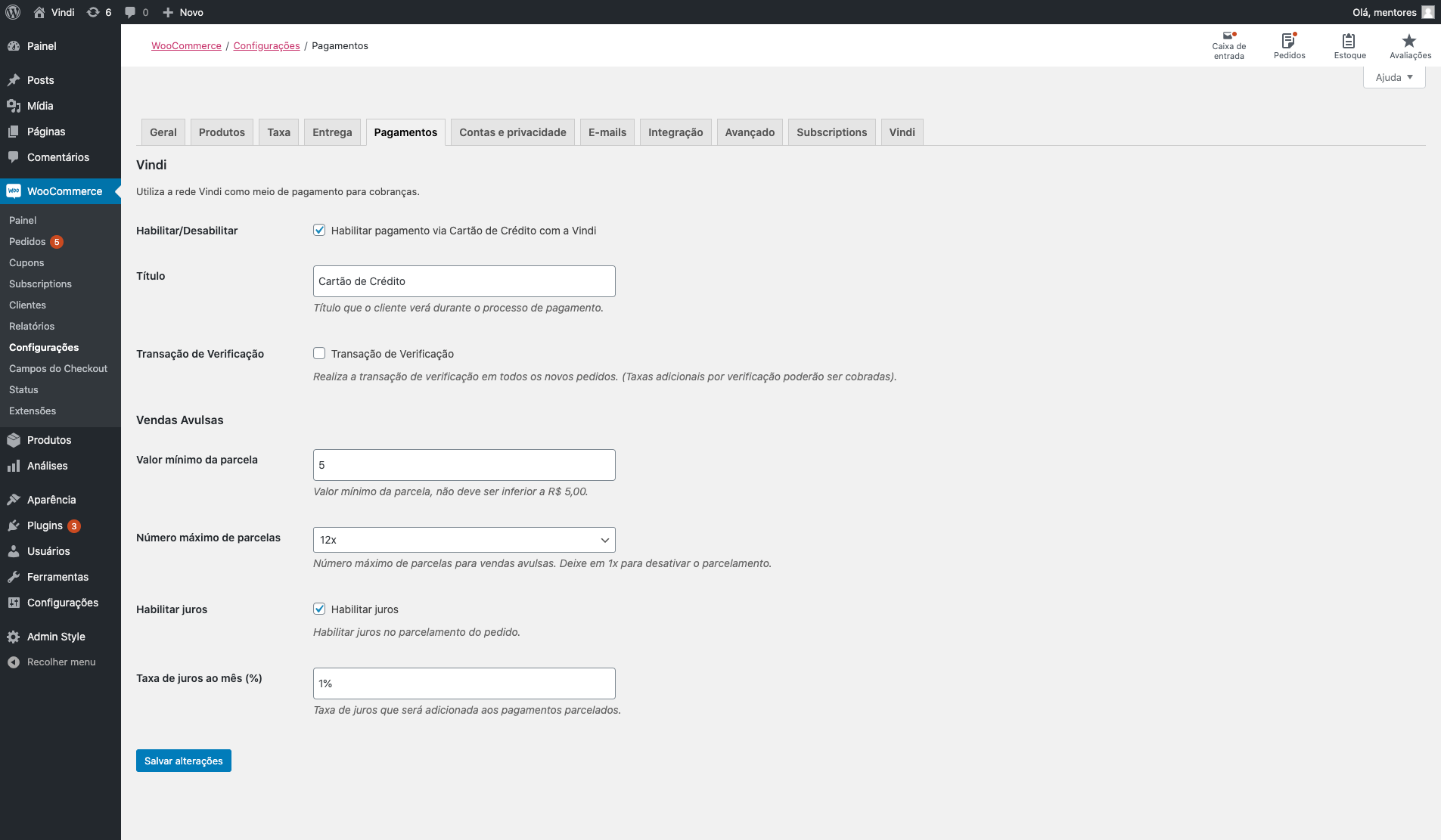This screenshot has height=840, width=1441.
Task: Click the Admin Style gear icon
Action: coord(14,637)
